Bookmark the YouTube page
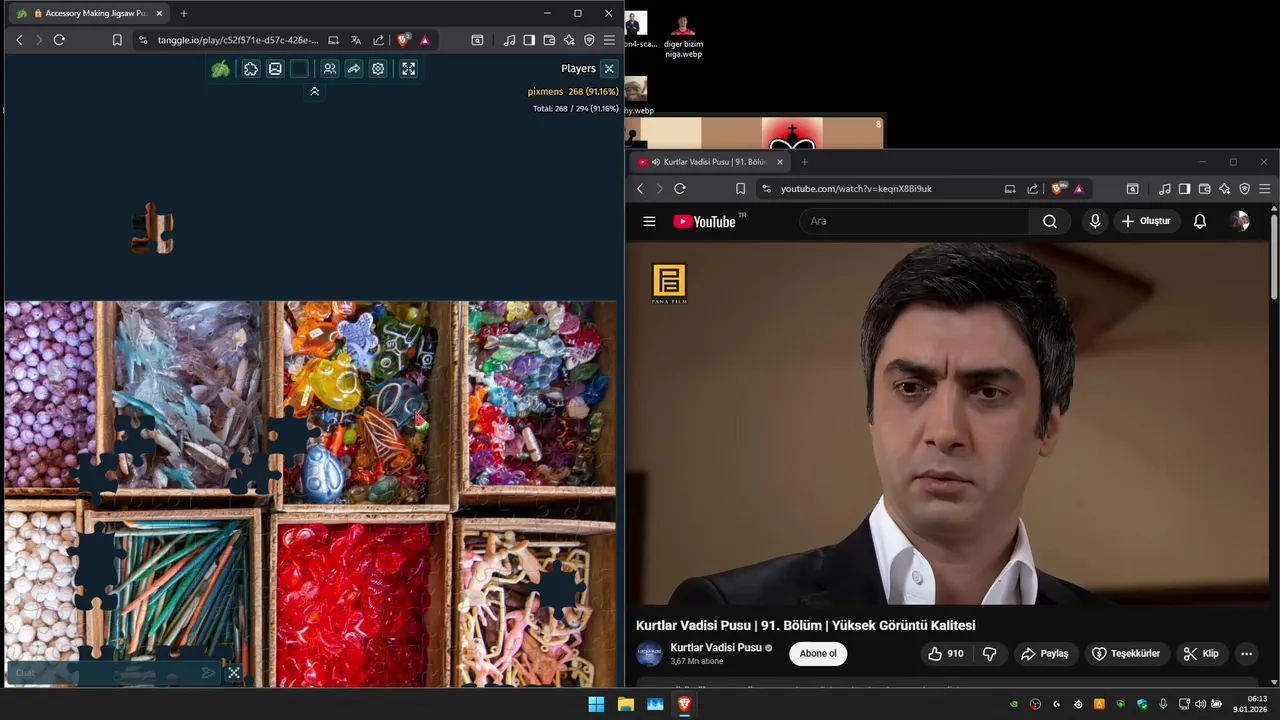1280x720 pixels. pyautogui.click(x=740, y=188)
